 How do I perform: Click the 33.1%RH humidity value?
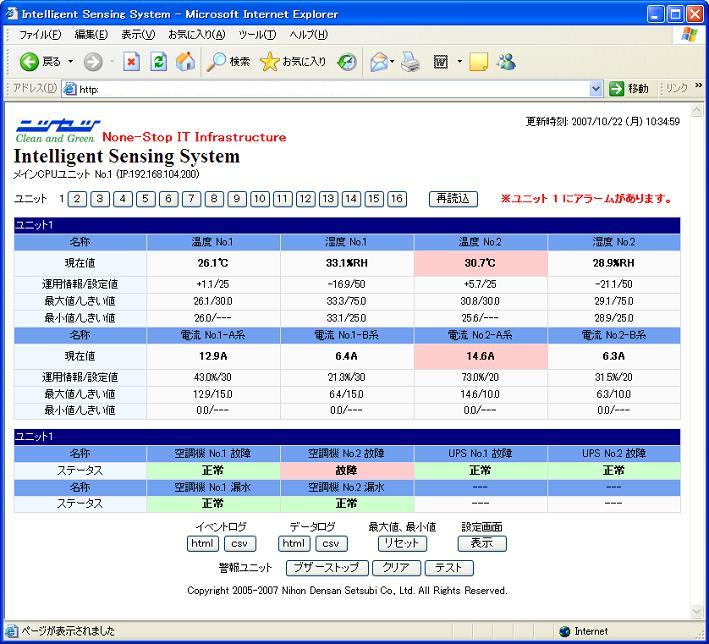coord(347,263)
